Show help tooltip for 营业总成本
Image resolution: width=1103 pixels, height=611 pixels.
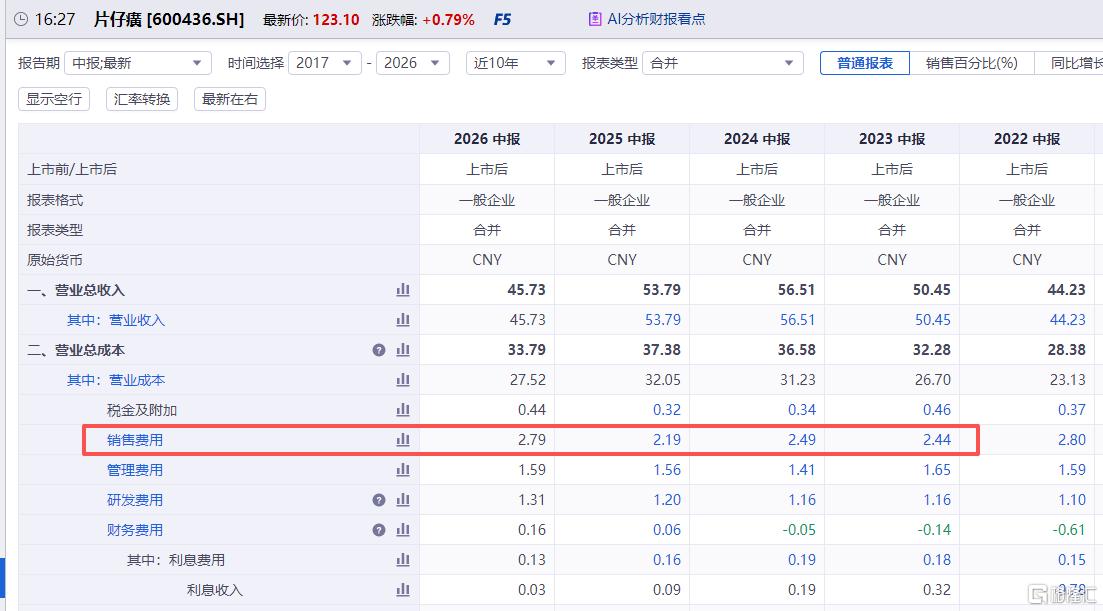point(379,350)
